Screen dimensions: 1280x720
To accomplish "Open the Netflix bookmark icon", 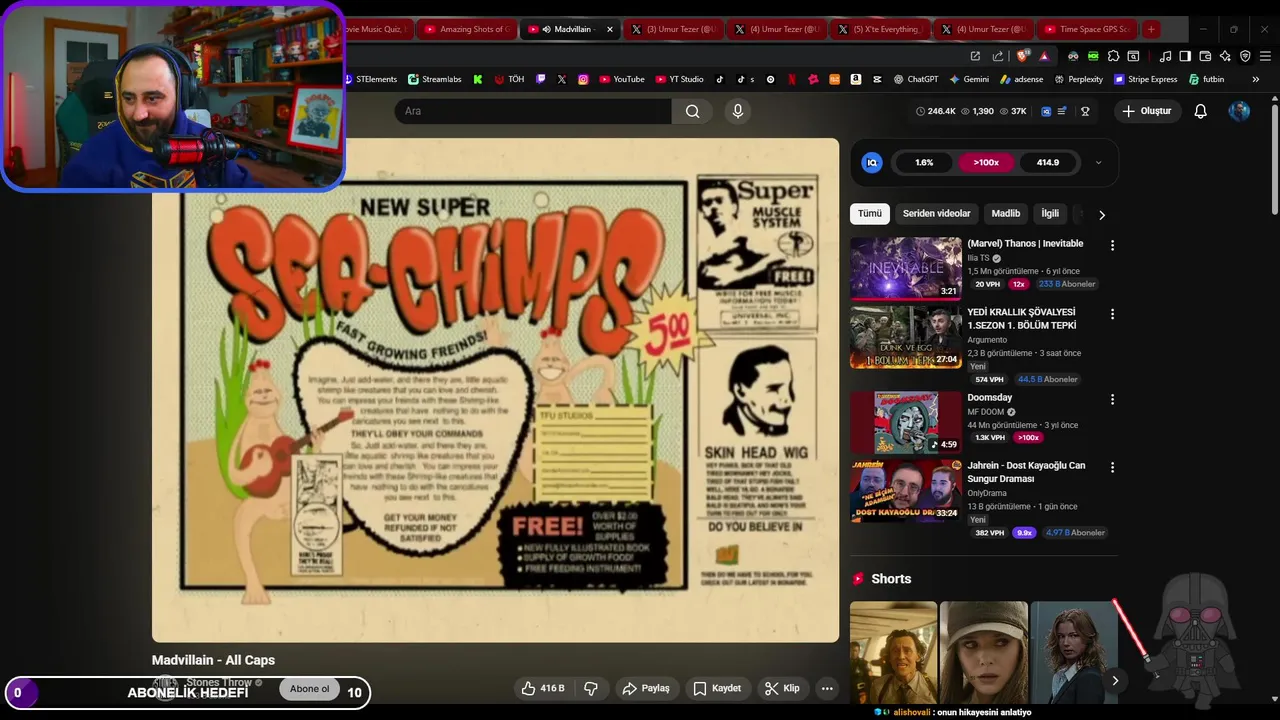I will pyautogui.click(x=792, y=79).
